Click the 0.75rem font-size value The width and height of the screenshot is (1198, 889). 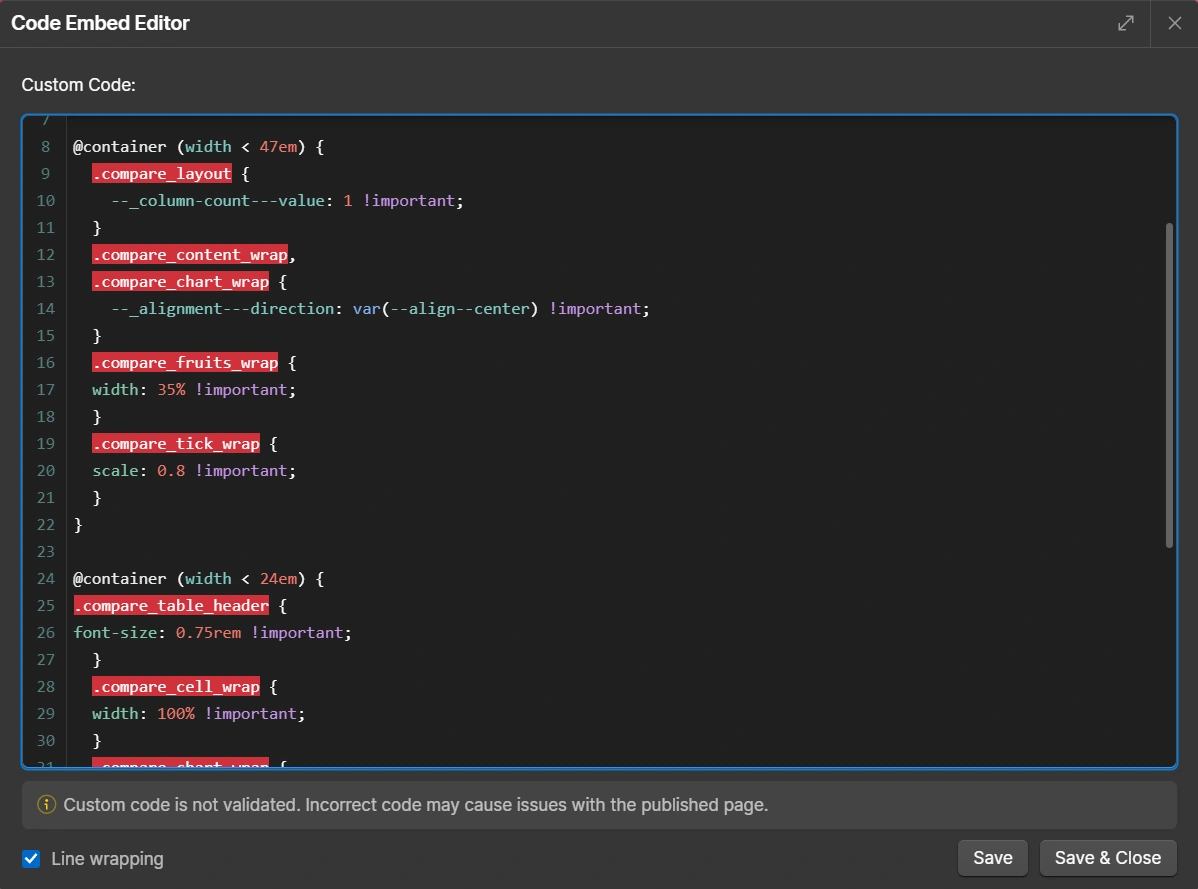pos(209,632)
